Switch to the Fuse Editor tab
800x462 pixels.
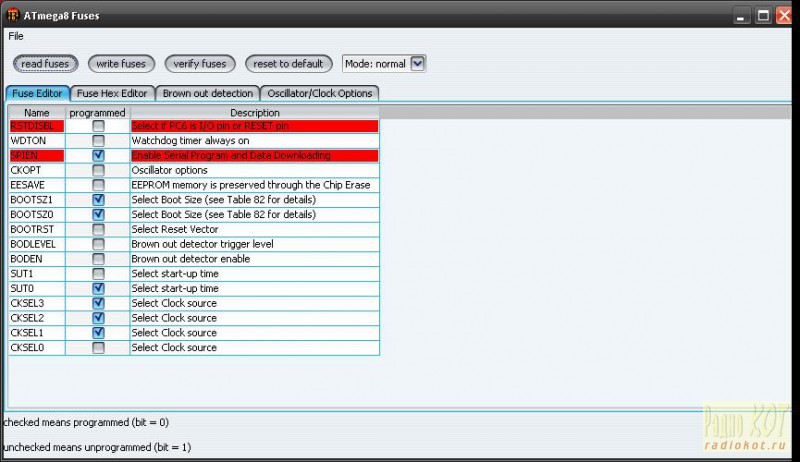click(x=37, y=93)
